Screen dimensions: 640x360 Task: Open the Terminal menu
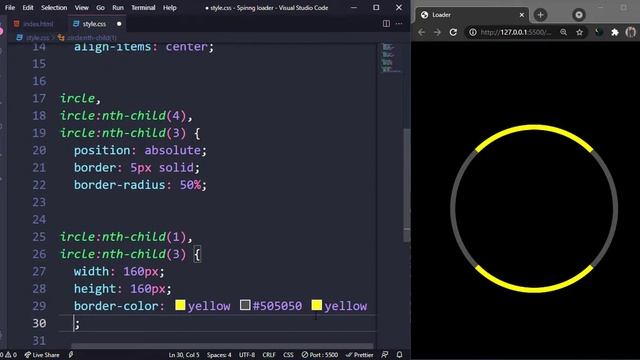click(x=143, y=7)
